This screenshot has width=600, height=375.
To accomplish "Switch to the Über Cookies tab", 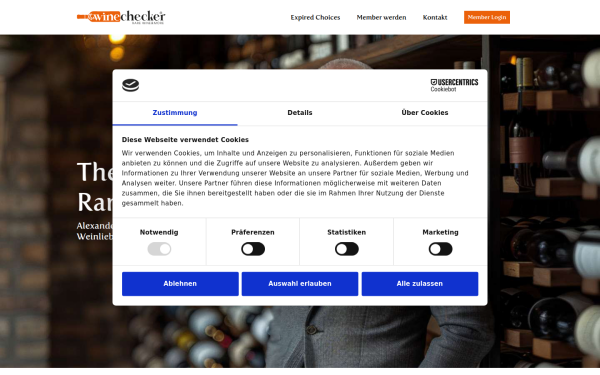I will (x=425, y=113).
